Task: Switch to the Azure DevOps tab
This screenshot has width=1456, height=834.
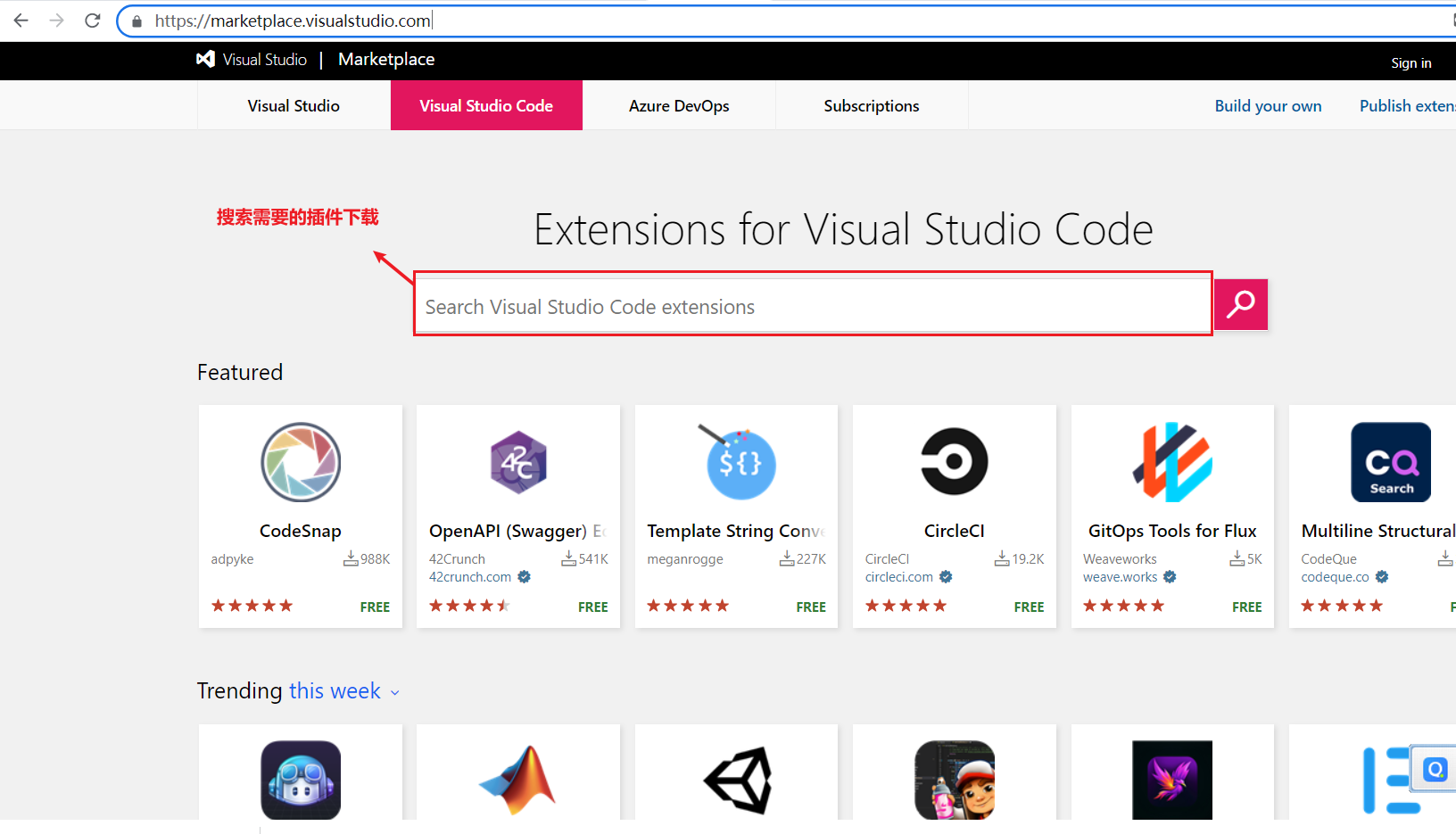Action: [x=679, y=105]
